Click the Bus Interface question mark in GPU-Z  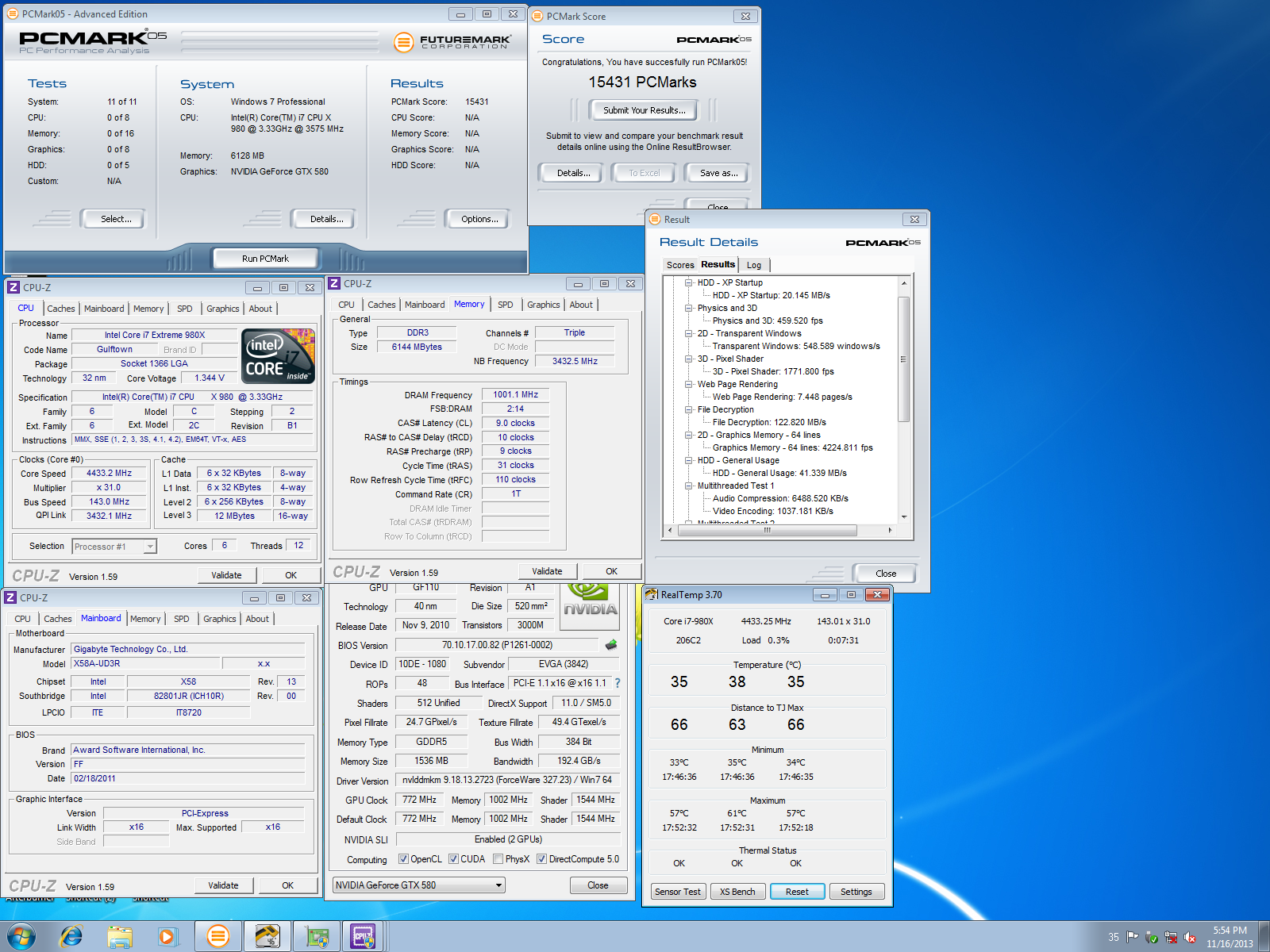(x=618, y=683)
